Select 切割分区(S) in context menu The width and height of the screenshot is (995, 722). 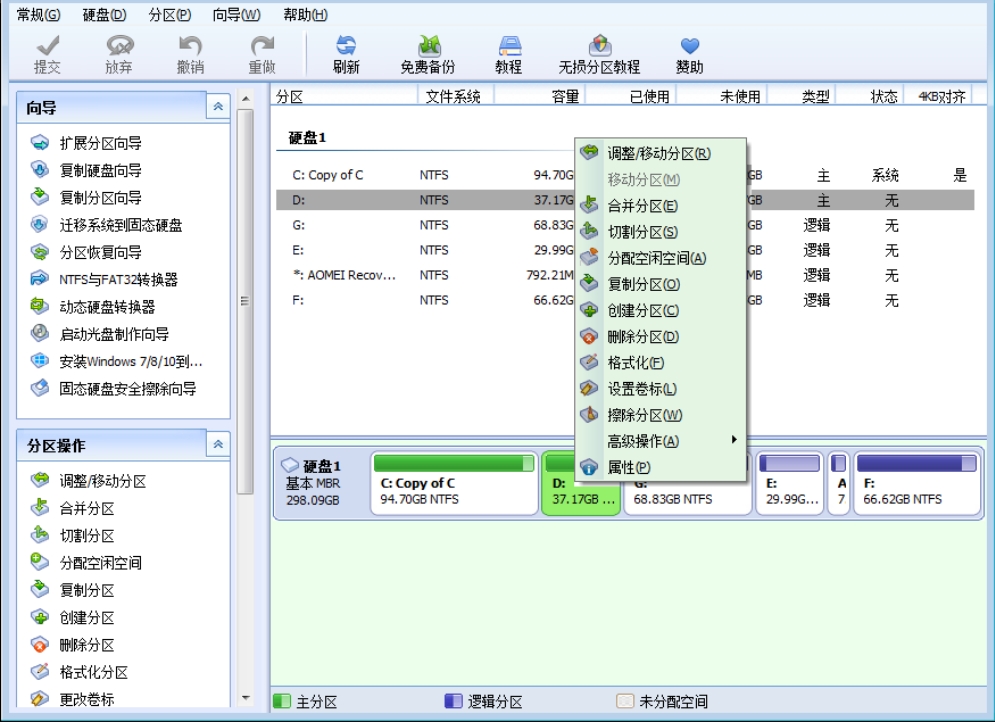[660, 232]
